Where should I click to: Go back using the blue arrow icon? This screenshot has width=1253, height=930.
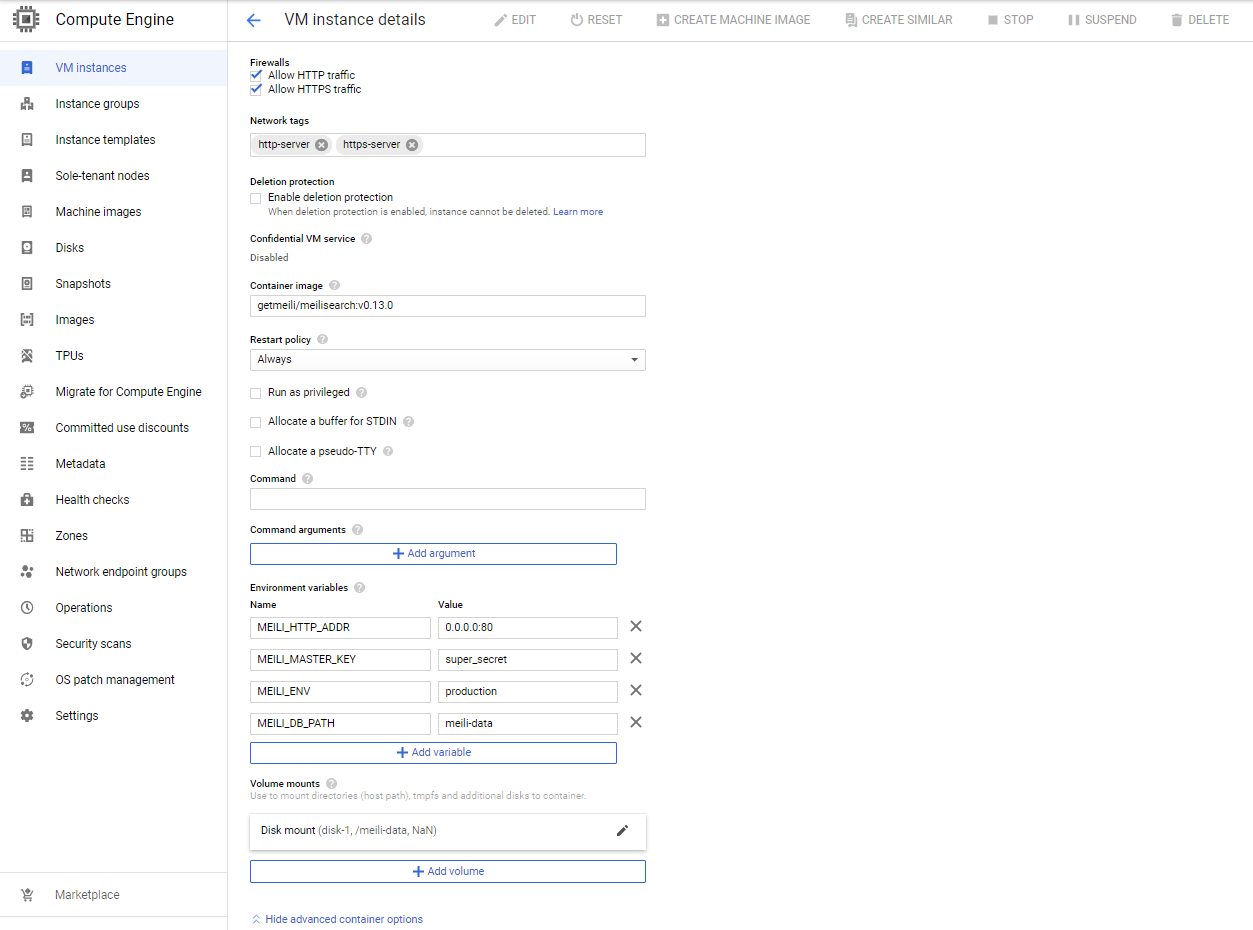[x=253, y=19]
